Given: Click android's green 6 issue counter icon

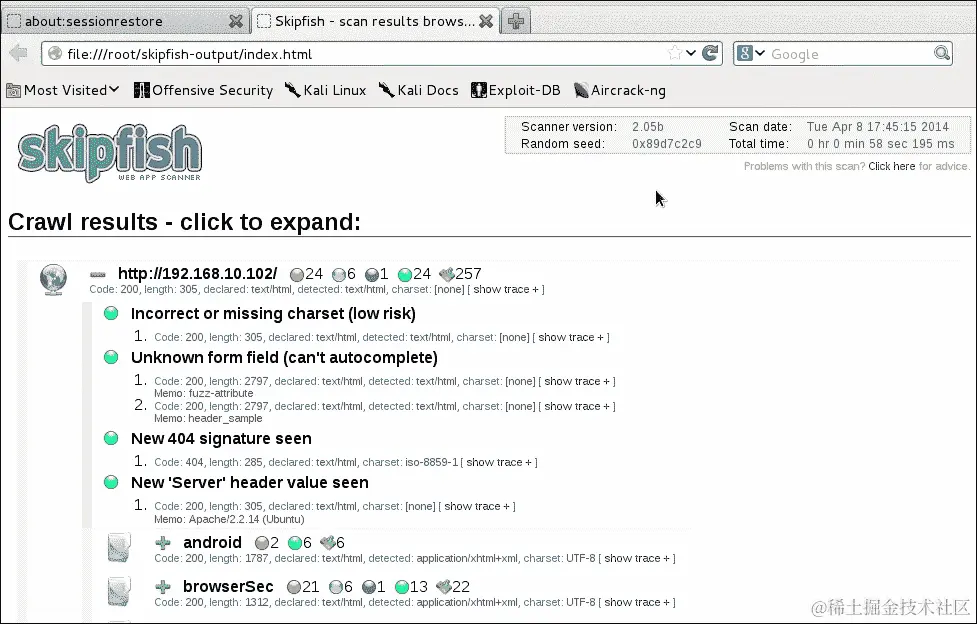Looking at the screenshot, I should click(x=295, y=544).
